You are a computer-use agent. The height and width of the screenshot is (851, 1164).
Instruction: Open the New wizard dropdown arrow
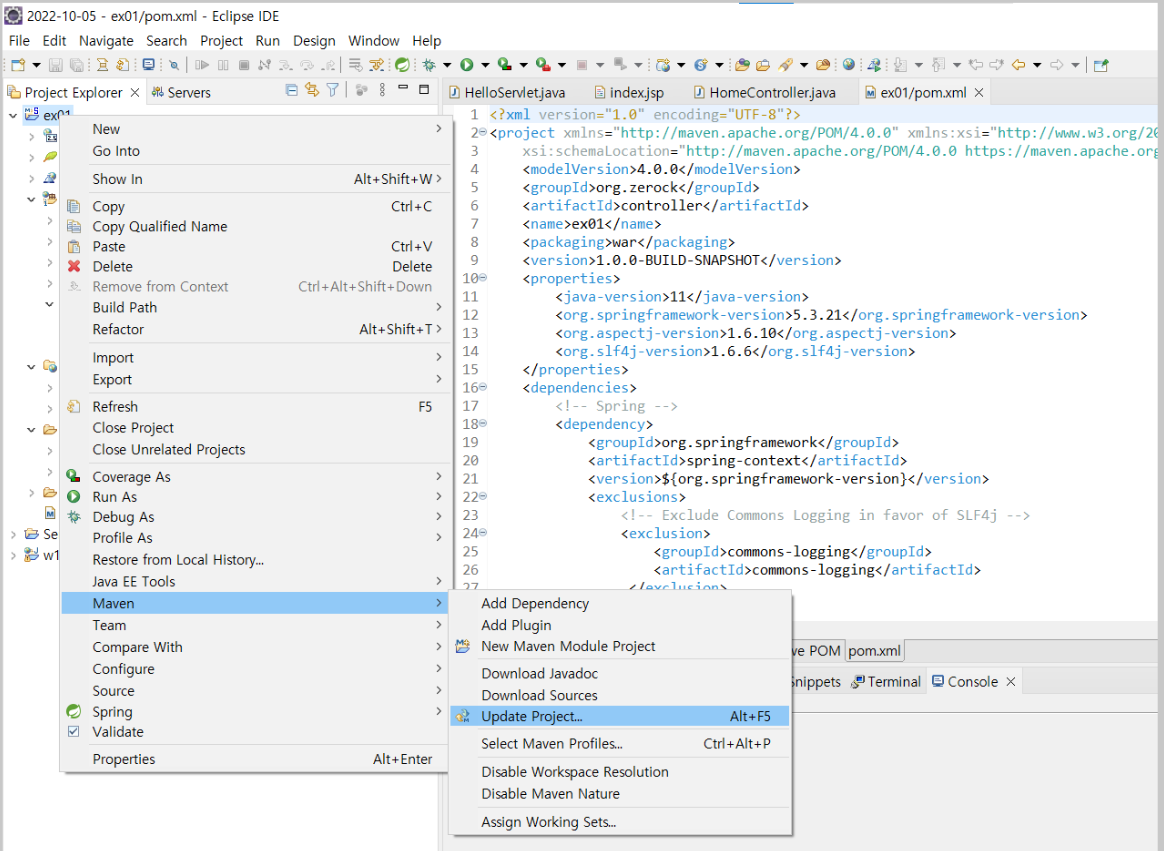coord(36,65)
